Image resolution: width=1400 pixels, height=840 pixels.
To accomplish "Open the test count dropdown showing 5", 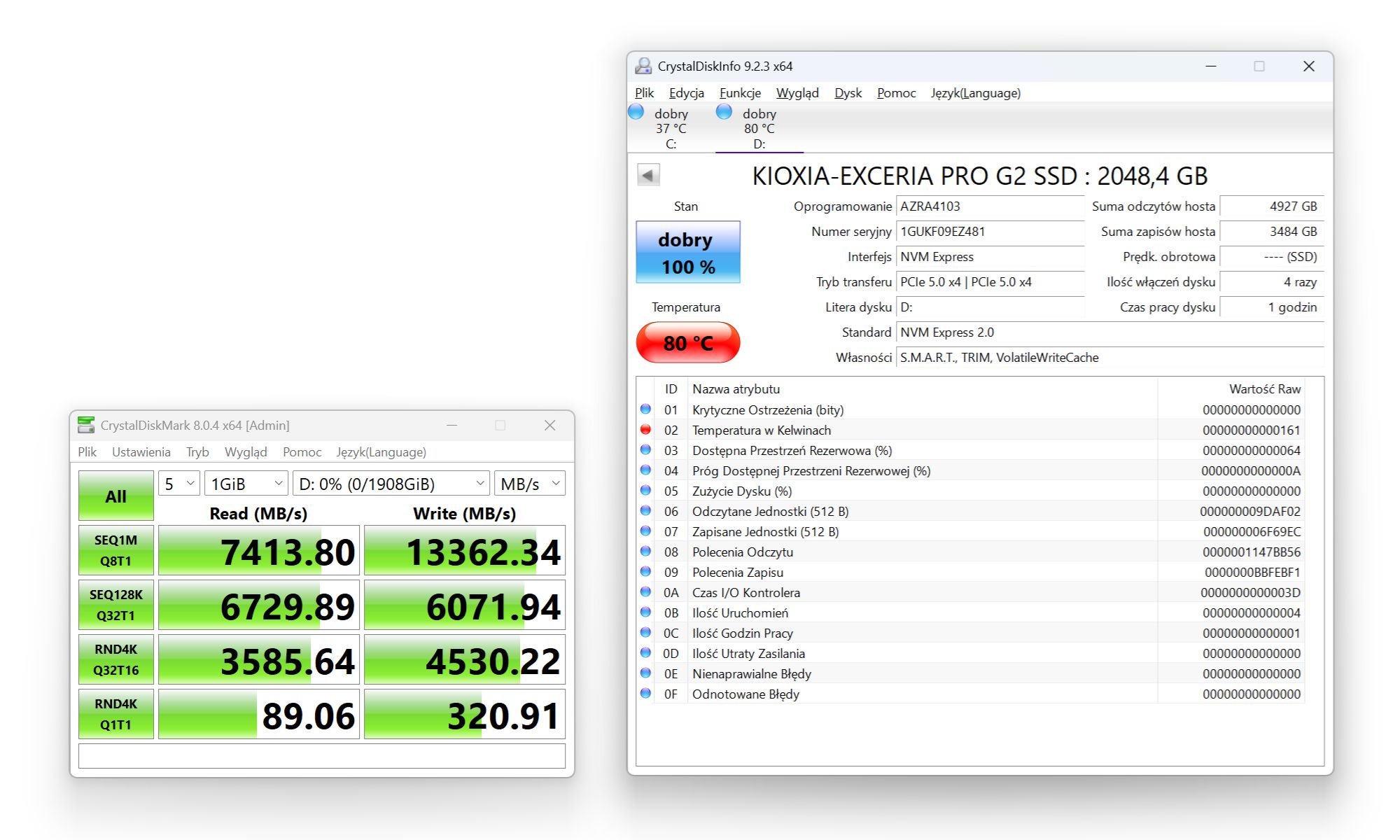I will pos(180,484).
